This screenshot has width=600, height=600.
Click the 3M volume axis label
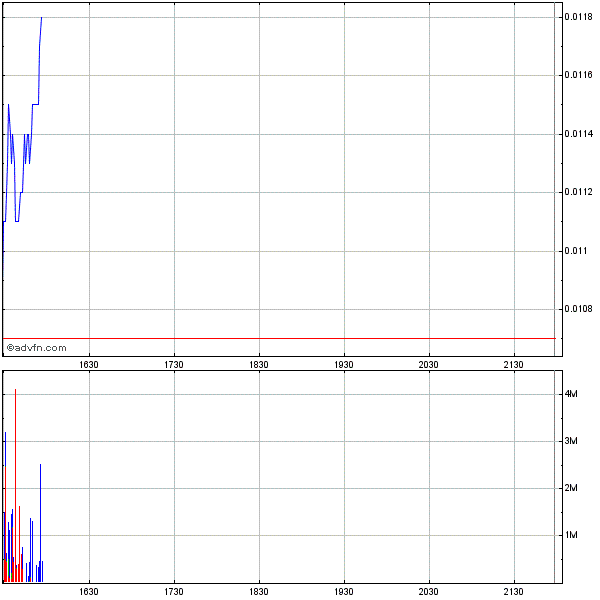tap(571, 441)
